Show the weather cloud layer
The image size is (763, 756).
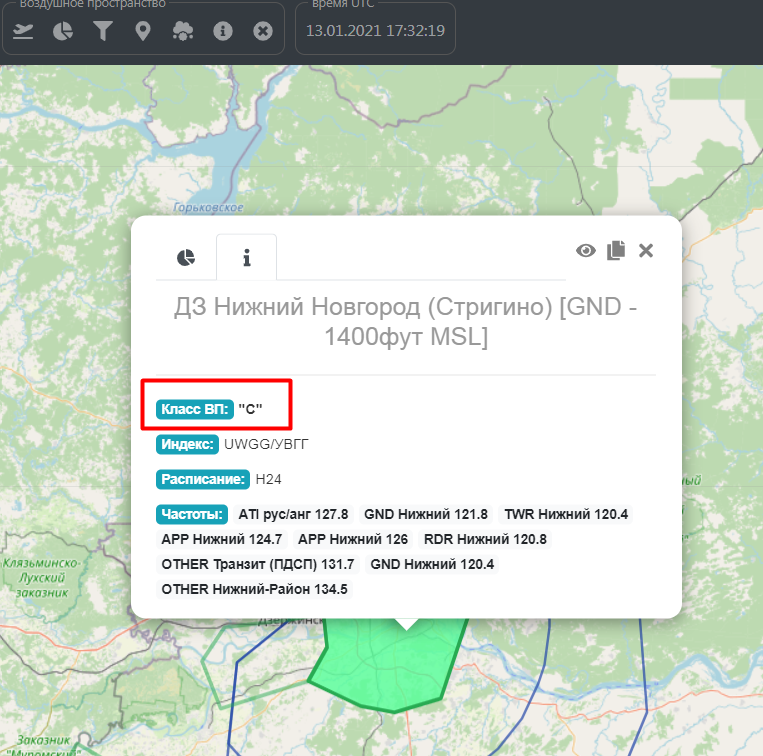click(x=183, y=32)
